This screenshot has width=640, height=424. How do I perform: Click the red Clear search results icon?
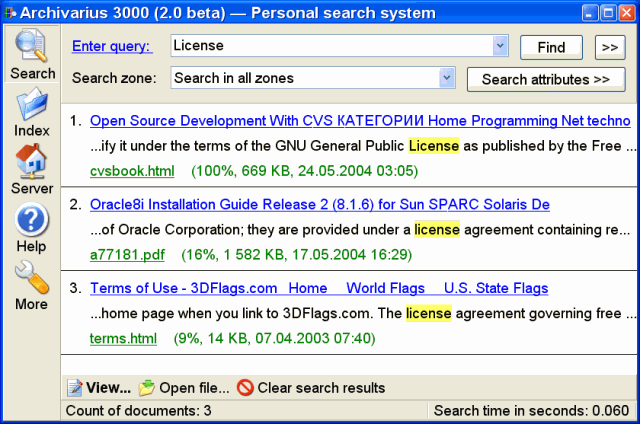pos(244,388)
